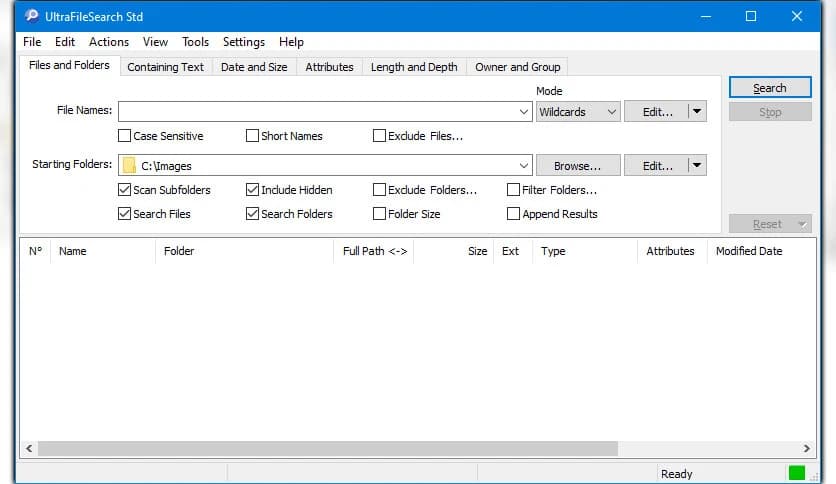Select the Files and Folders tab
This screenshot has width=836, height=484.
tap(69, 65)
